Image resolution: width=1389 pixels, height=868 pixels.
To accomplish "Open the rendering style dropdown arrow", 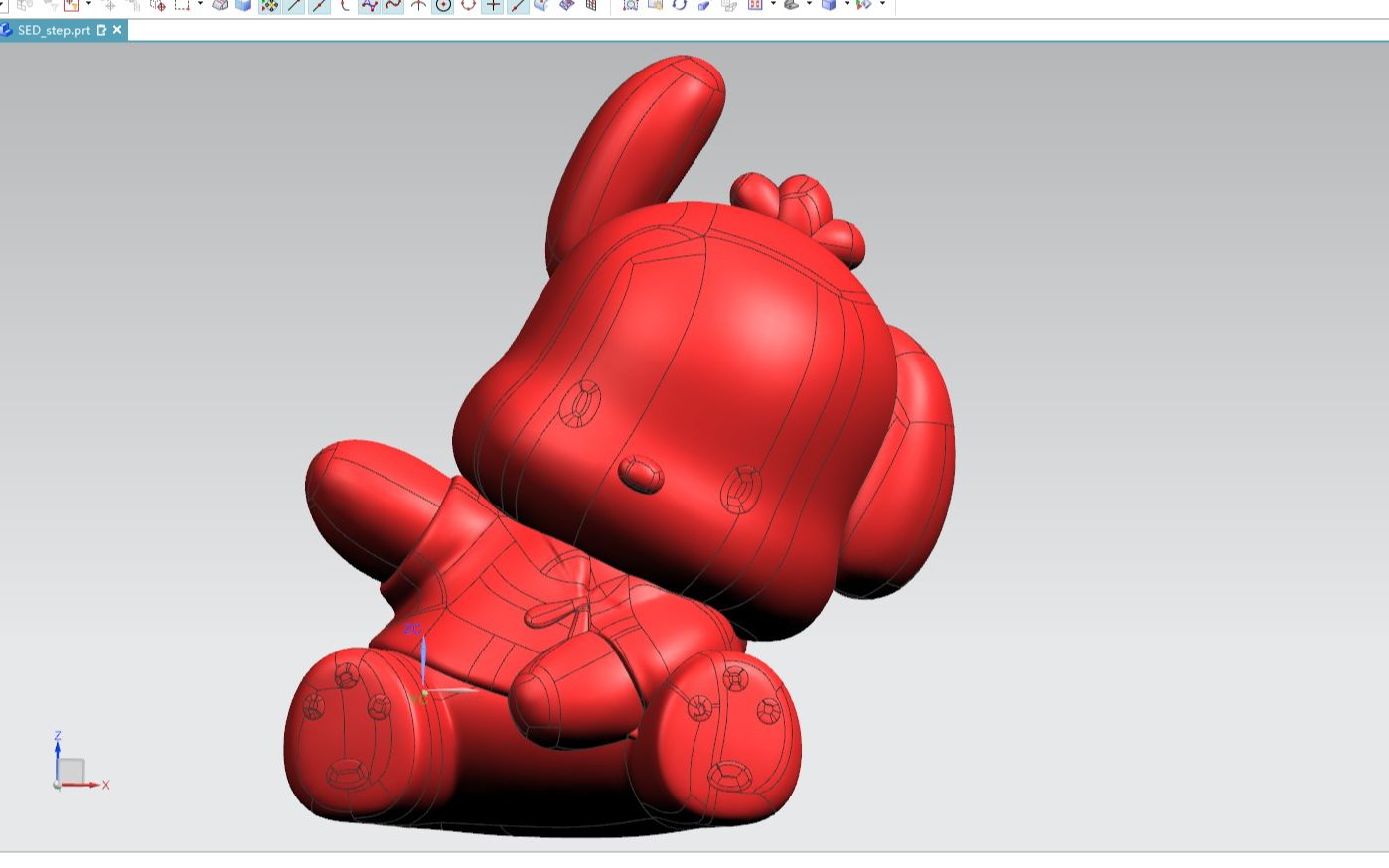I will point(809,4).
